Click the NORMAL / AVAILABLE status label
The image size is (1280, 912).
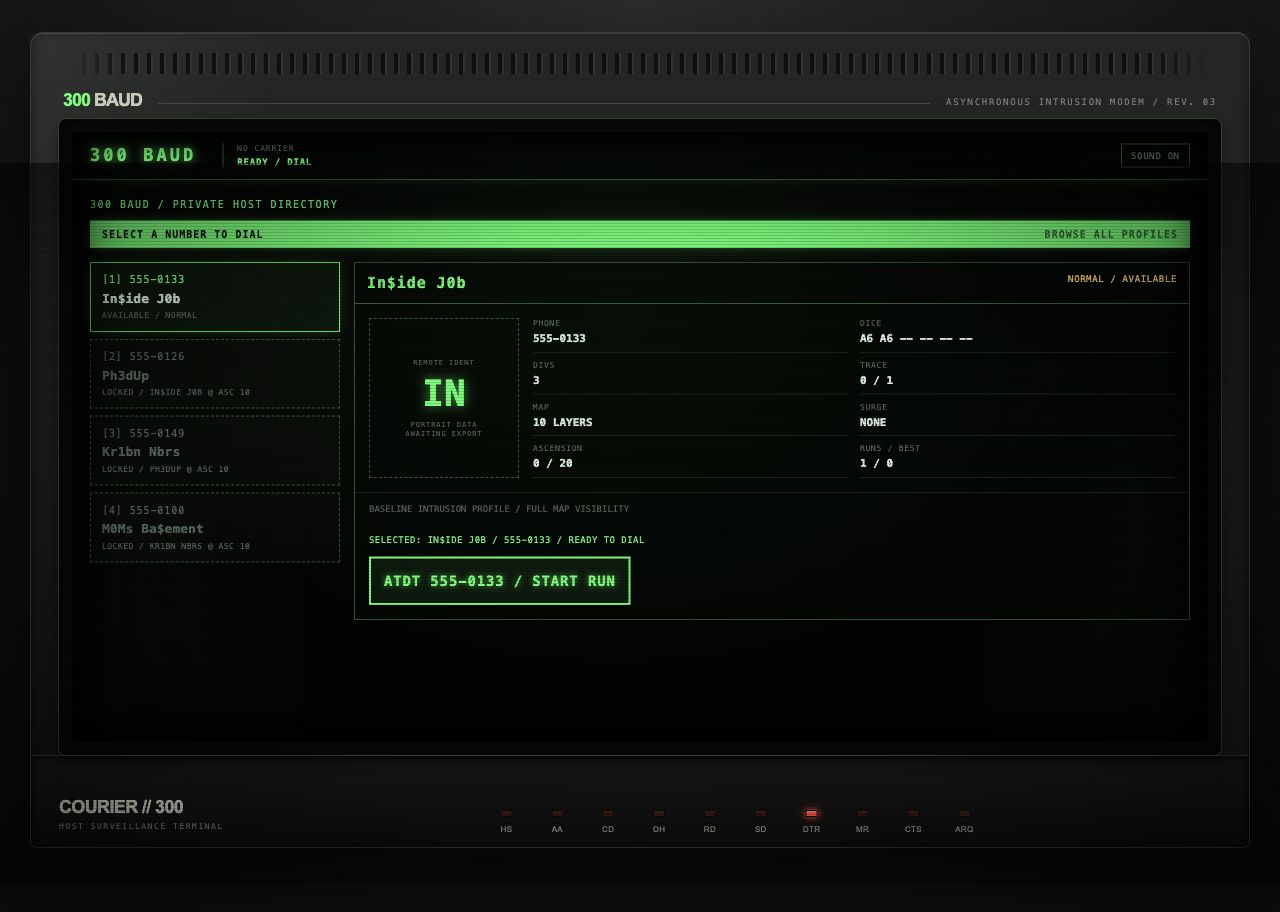(1122, 279)
